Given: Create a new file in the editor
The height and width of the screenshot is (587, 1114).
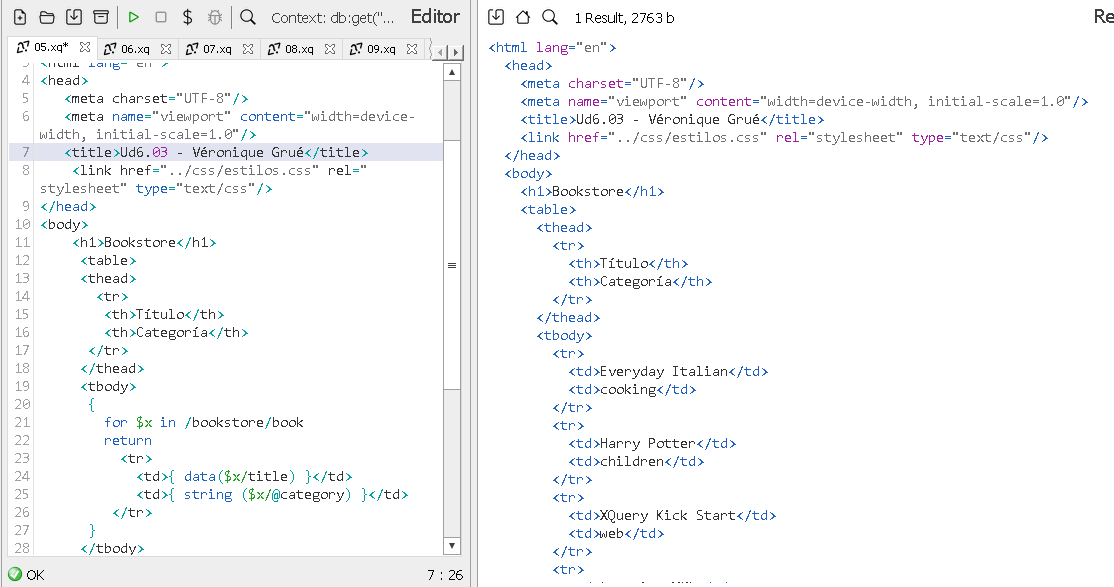Looking at the screenshot, I should tap(20, 17).
